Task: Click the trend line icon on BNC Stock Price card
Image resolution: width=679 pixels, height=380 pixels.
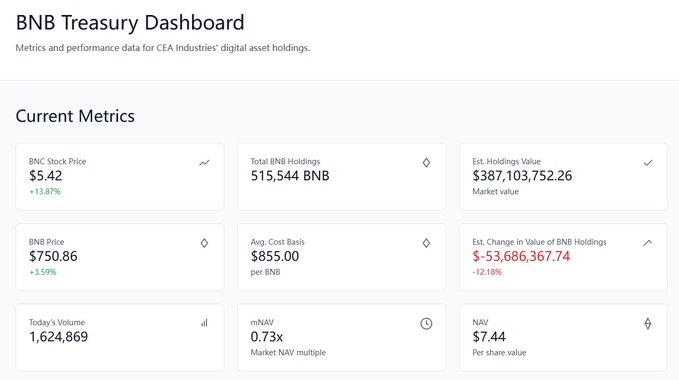Action: pos(204,163)
